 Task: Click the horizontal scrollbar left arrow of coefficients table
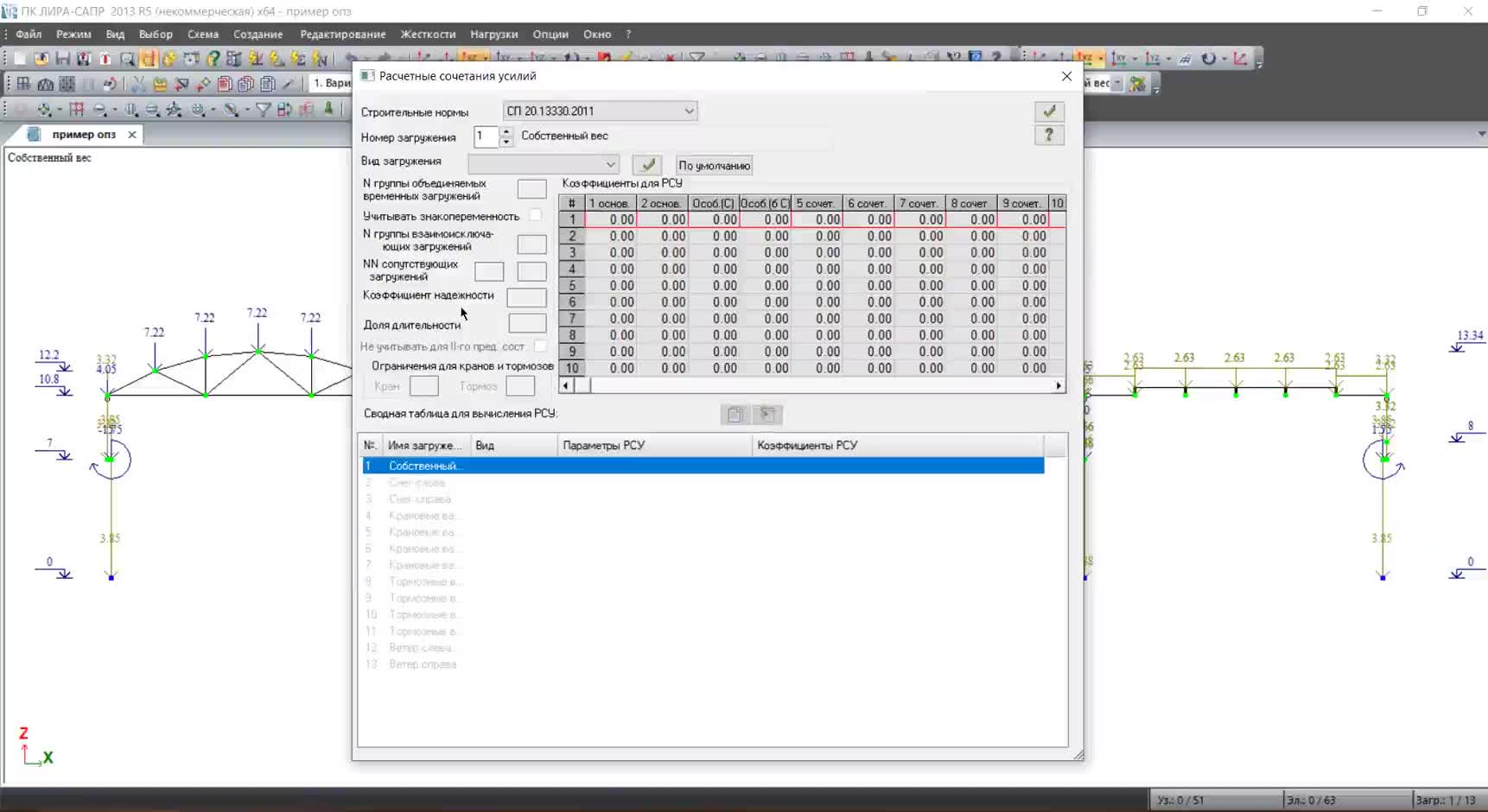(x=566, y=386)
